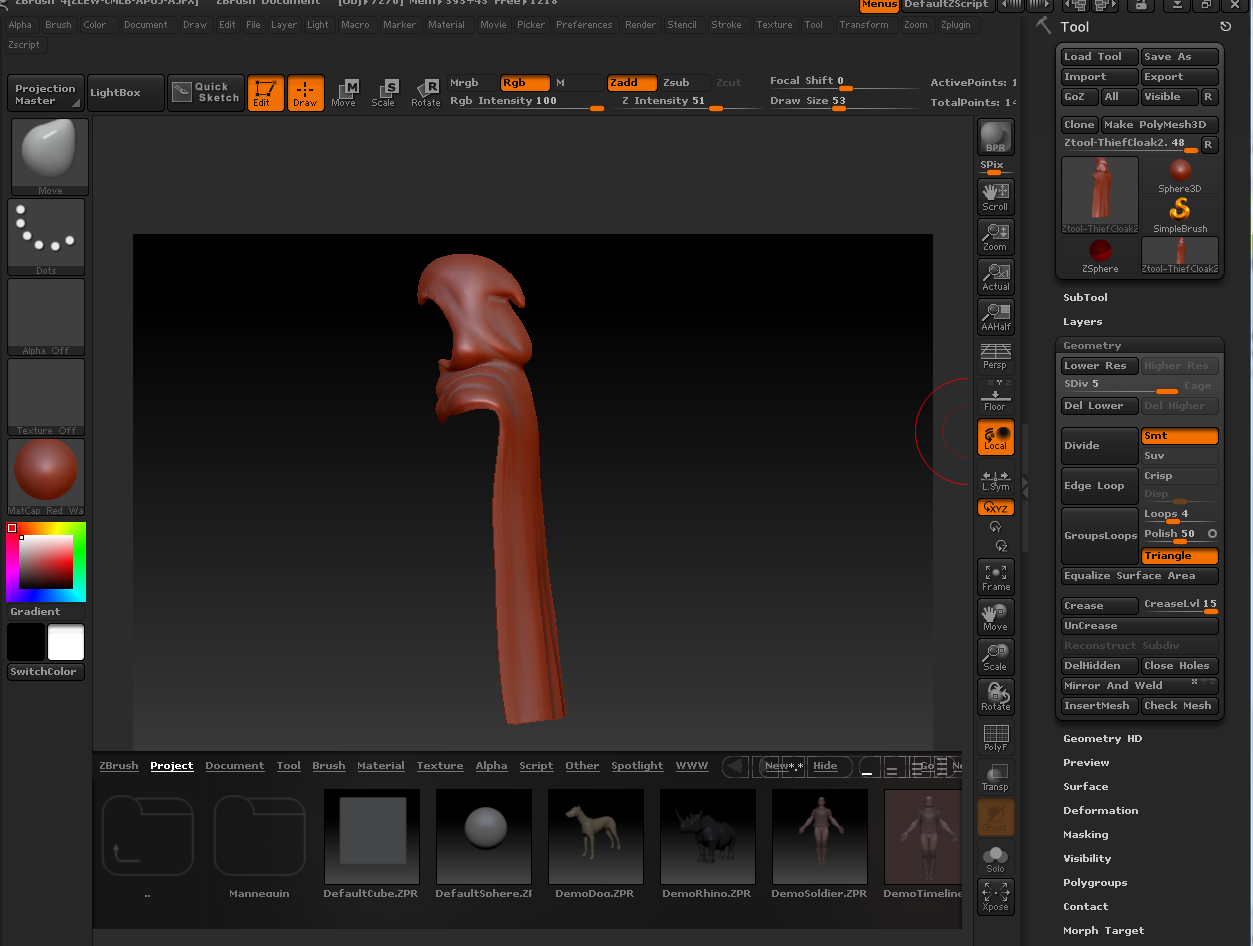
Task: Click the BPR render icon
Action: 995,137
